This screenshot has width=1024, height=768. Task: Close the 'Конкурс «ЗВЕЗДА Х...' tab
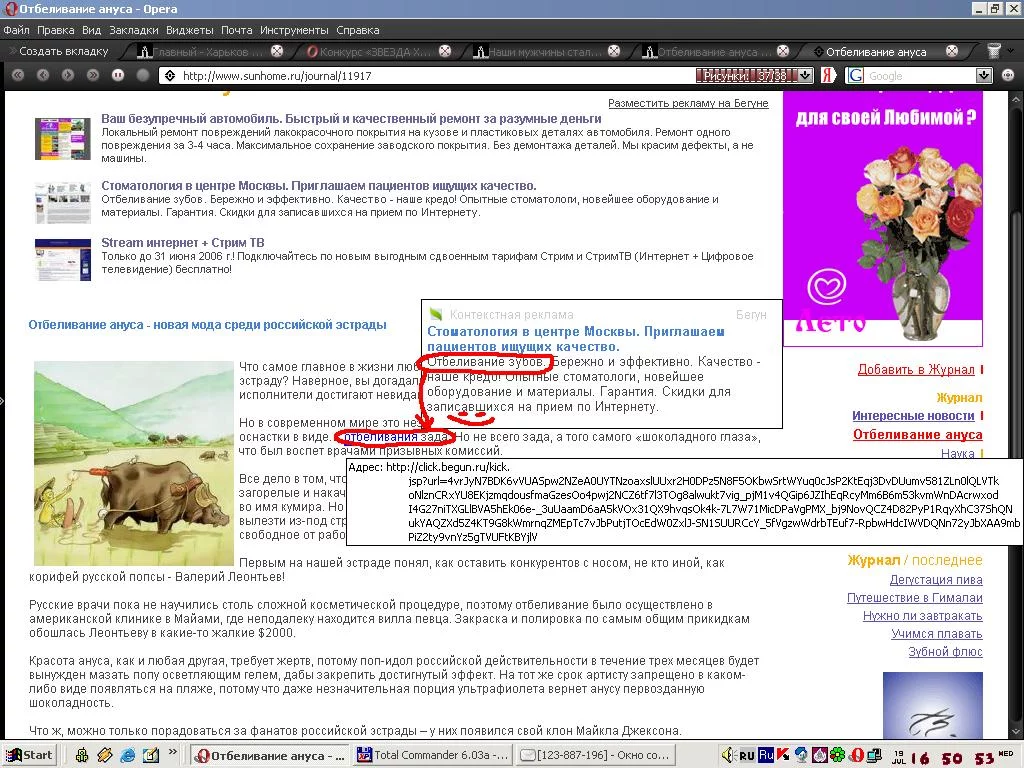pos(445,51)
